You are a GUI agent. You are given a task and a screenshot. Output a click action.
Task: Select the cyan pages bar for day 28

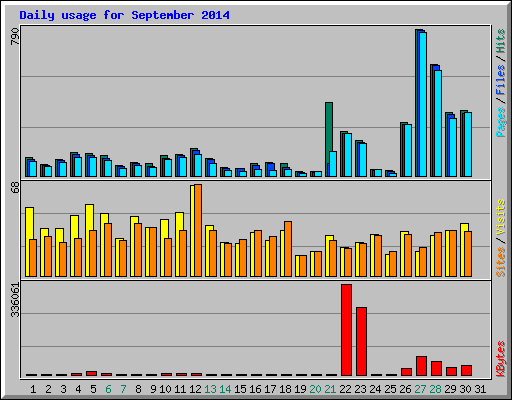coord(438,123)
